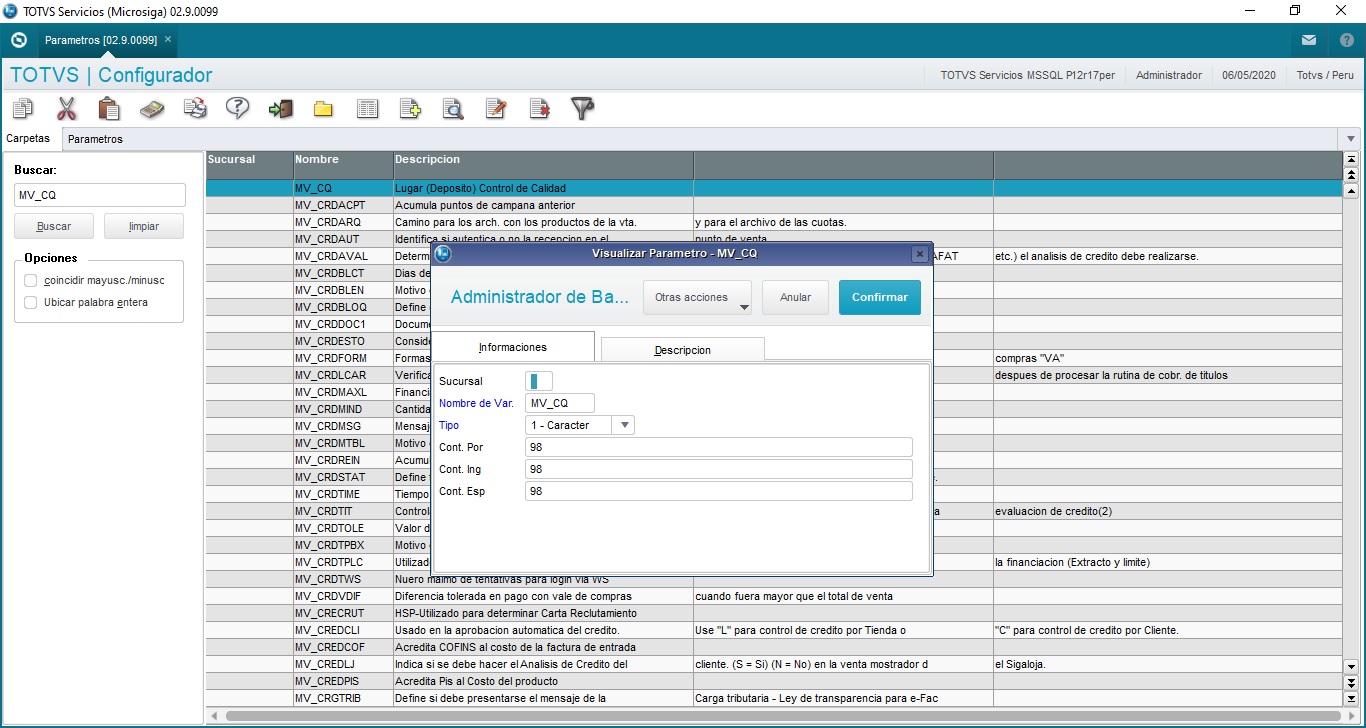This screenshot has height=728, width=1366.
Task: Click the Buscar search input field
Action: pos(100,195)
